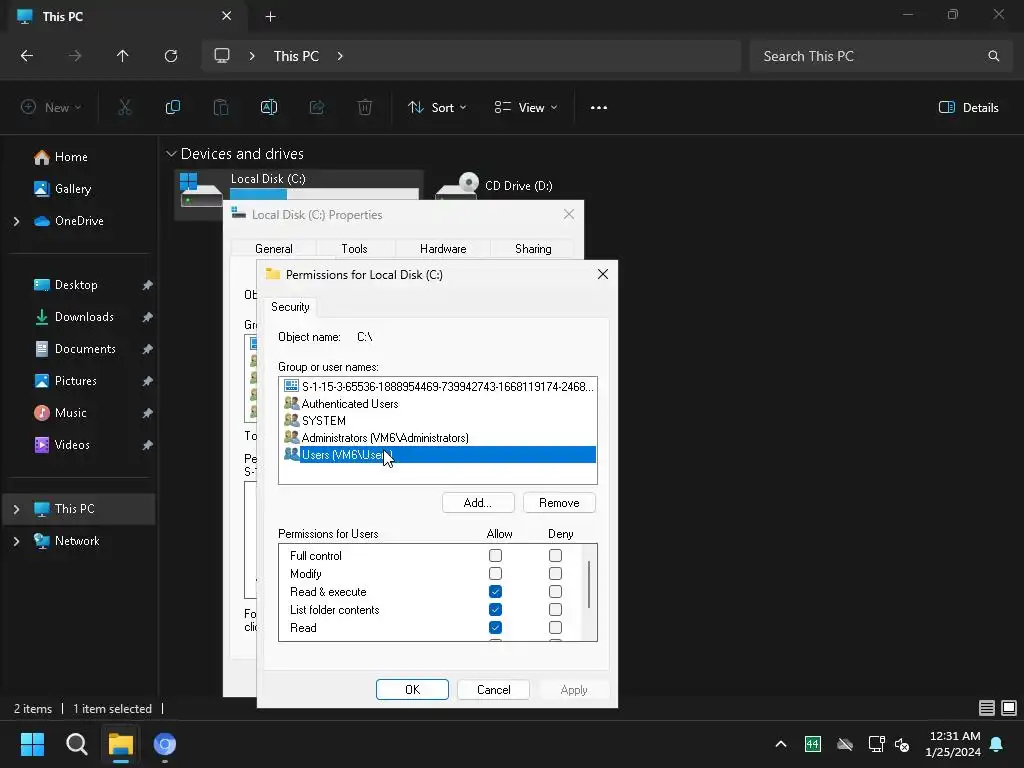Click Cancel in Permissions dialog

click(494, 690)
